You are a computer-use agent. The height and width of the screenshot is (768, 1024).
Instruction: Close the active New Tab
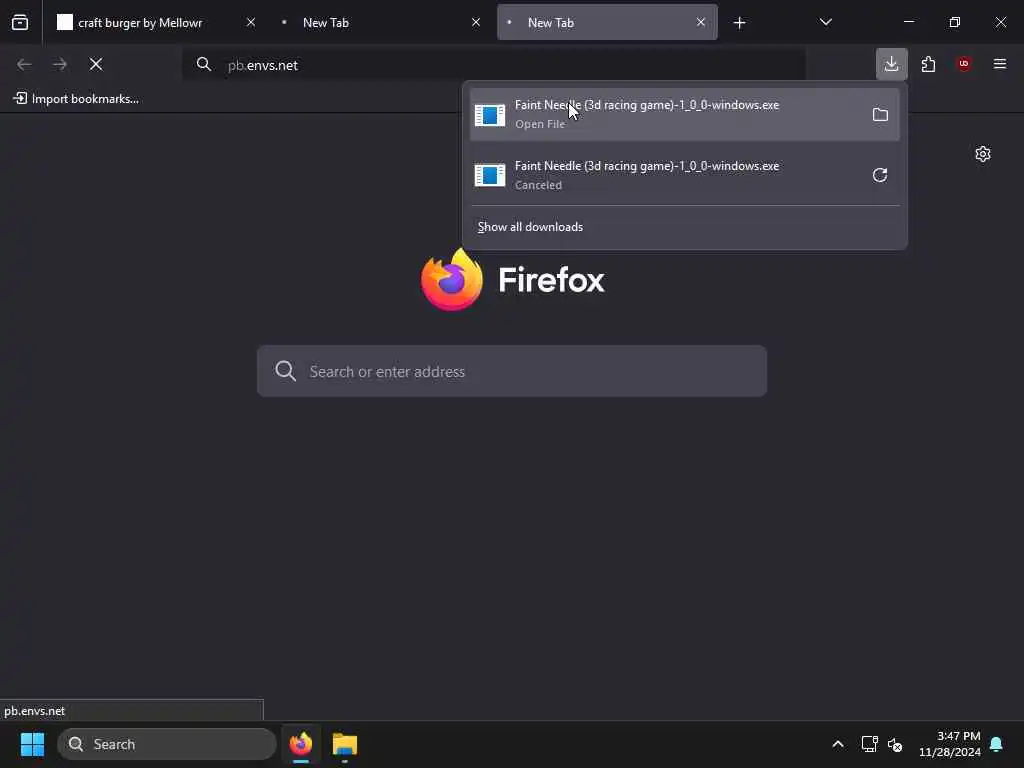pyautogui.click(x=701, y=22)
